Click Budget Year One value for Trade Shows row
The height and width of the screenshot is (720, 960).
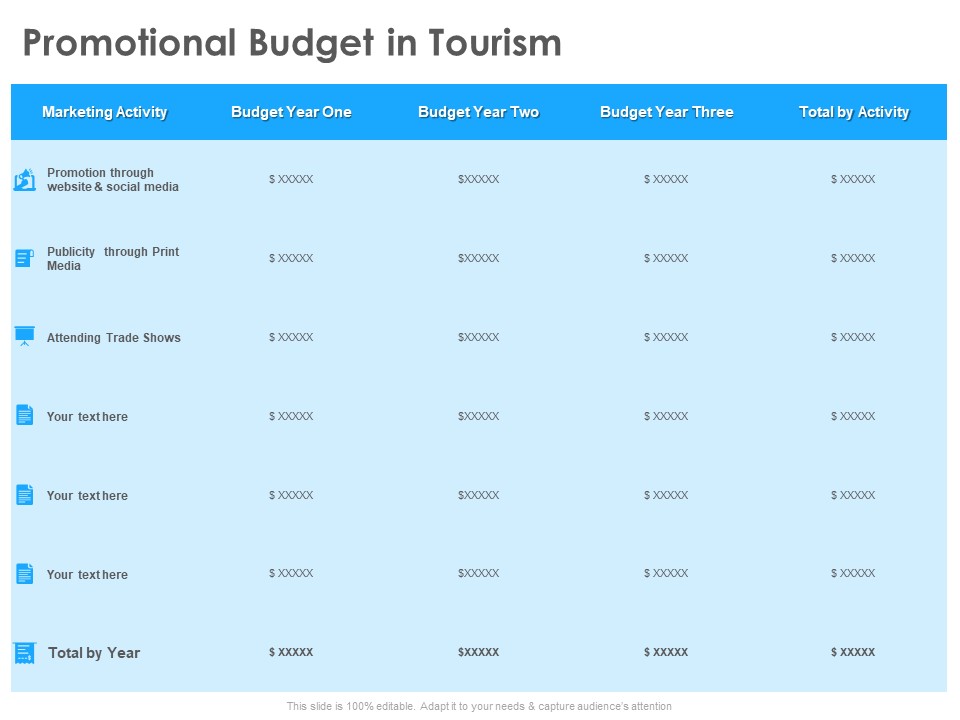pos(291,337)
